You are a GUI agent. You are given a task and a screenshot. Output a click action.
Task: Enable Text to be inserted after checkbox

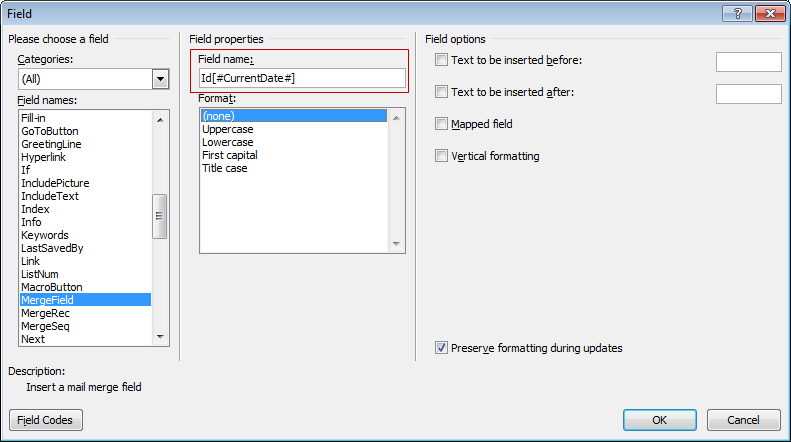[x=442, y=93]
